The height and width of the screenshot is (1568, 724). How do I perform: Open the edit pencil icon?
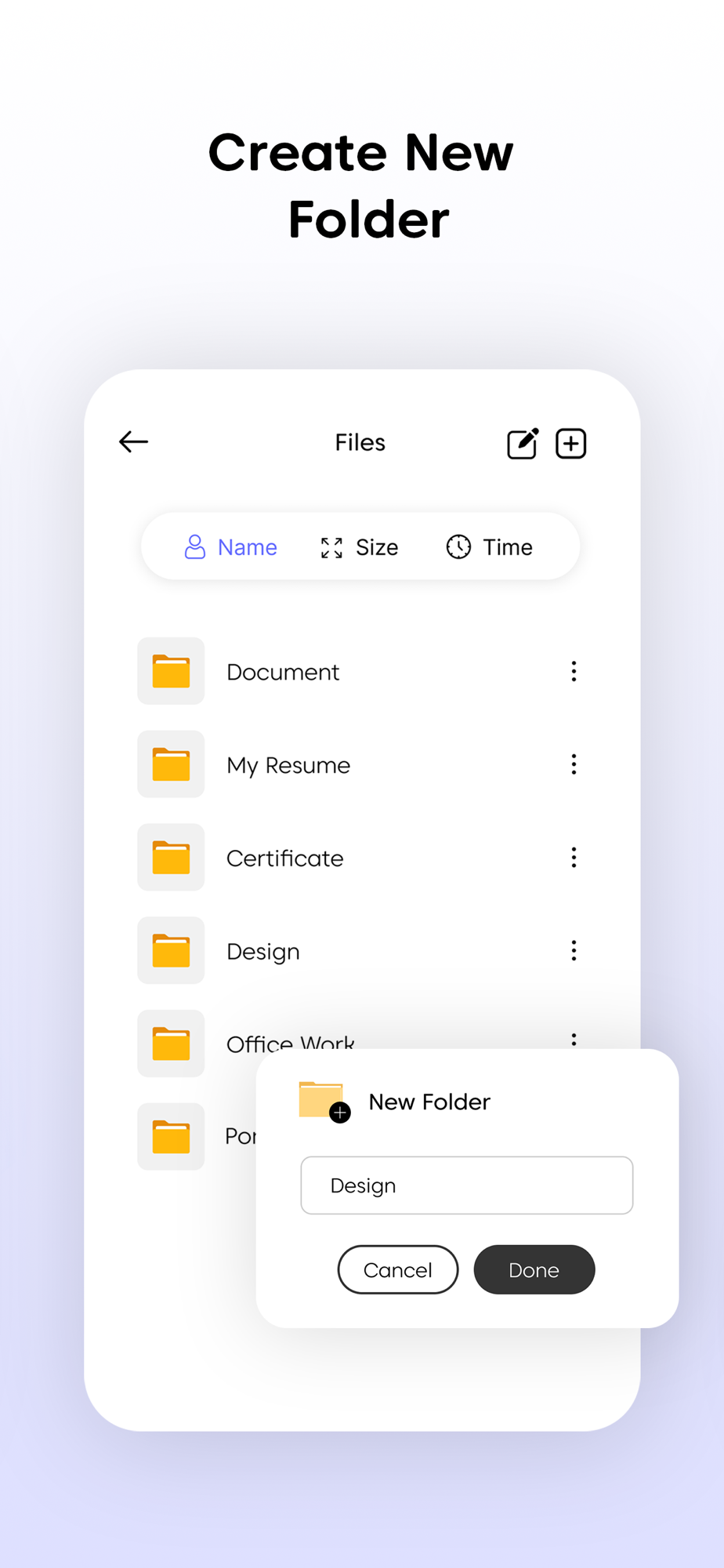[x=523, y=443]
